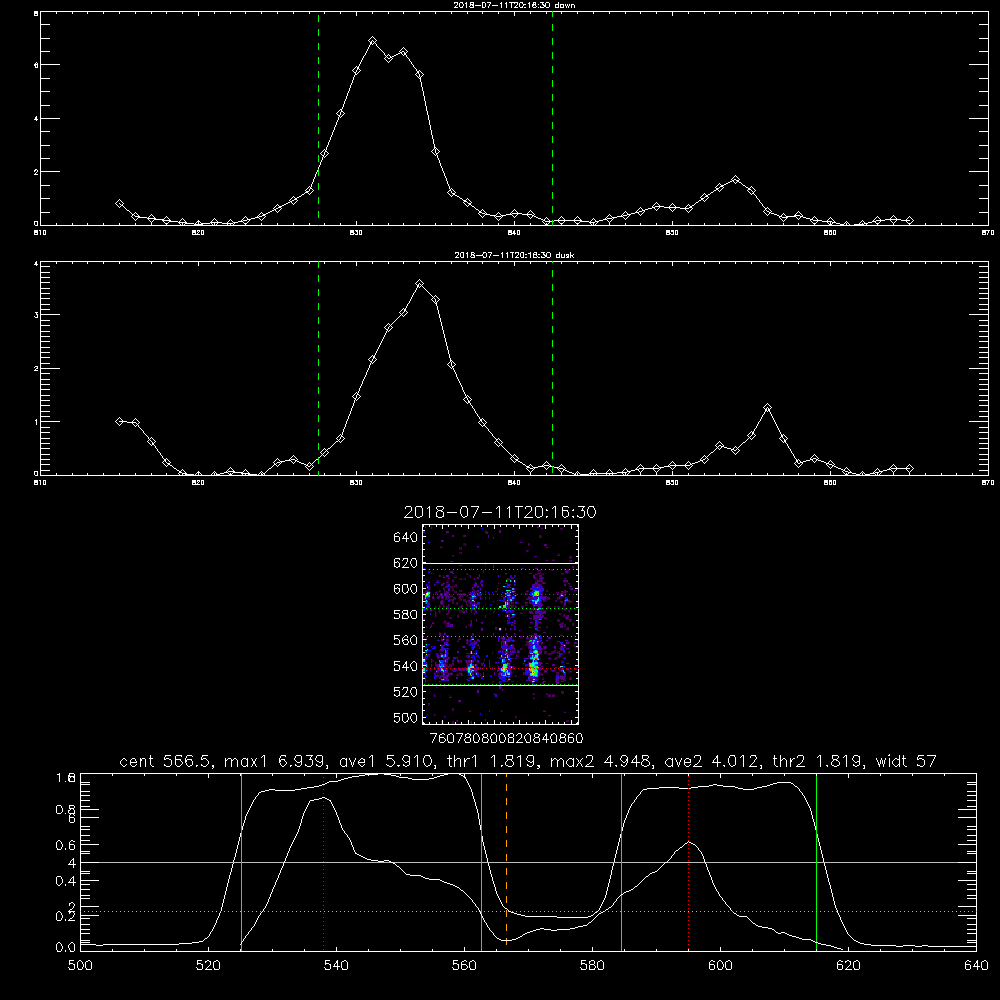Viewport: 1000px width, 1000px height.
Task: Click the right green dashed line in dusk plot
Action: (x=552, y=369)
